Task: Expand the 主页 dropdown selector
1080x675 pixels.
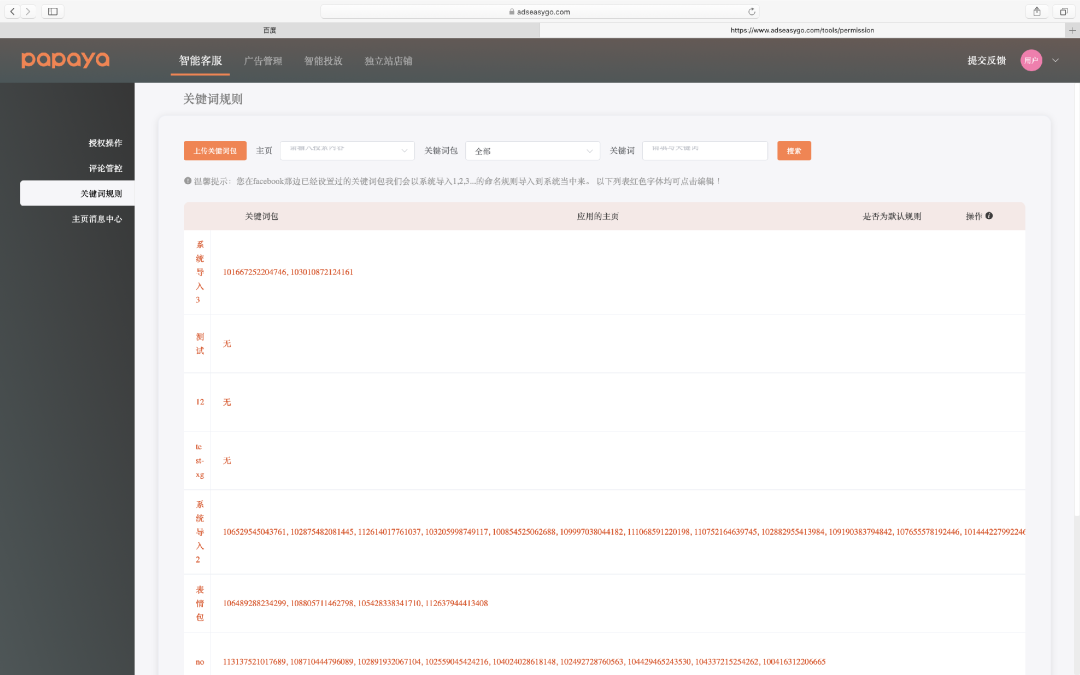Action: (347, 151)
